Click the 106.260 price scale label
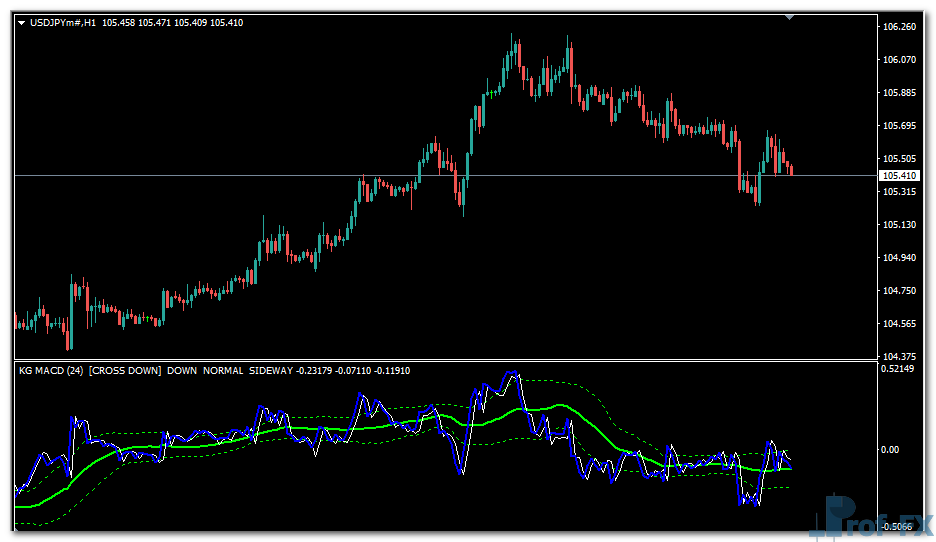Image resolution: width=936 pixels, height=542 pixels. pos(900,27)
